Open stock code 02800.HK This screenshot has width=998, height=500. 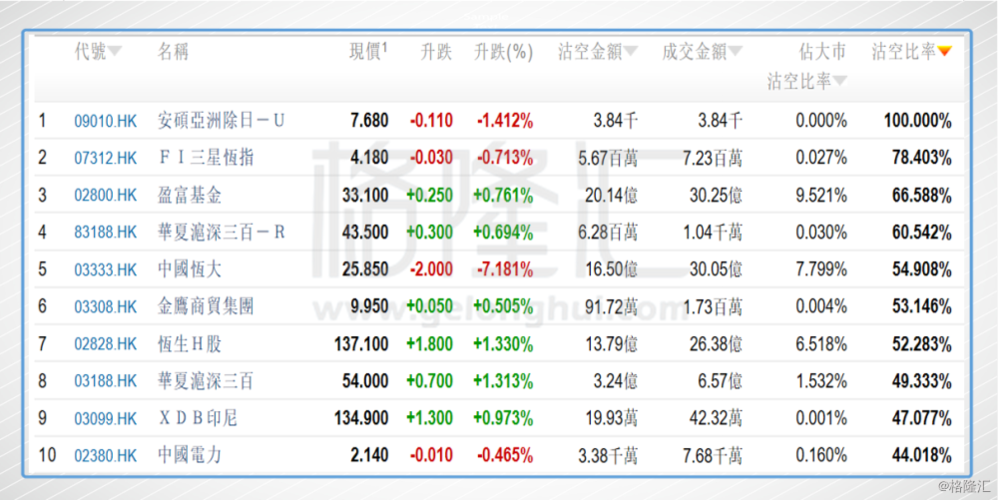point(106,195)
